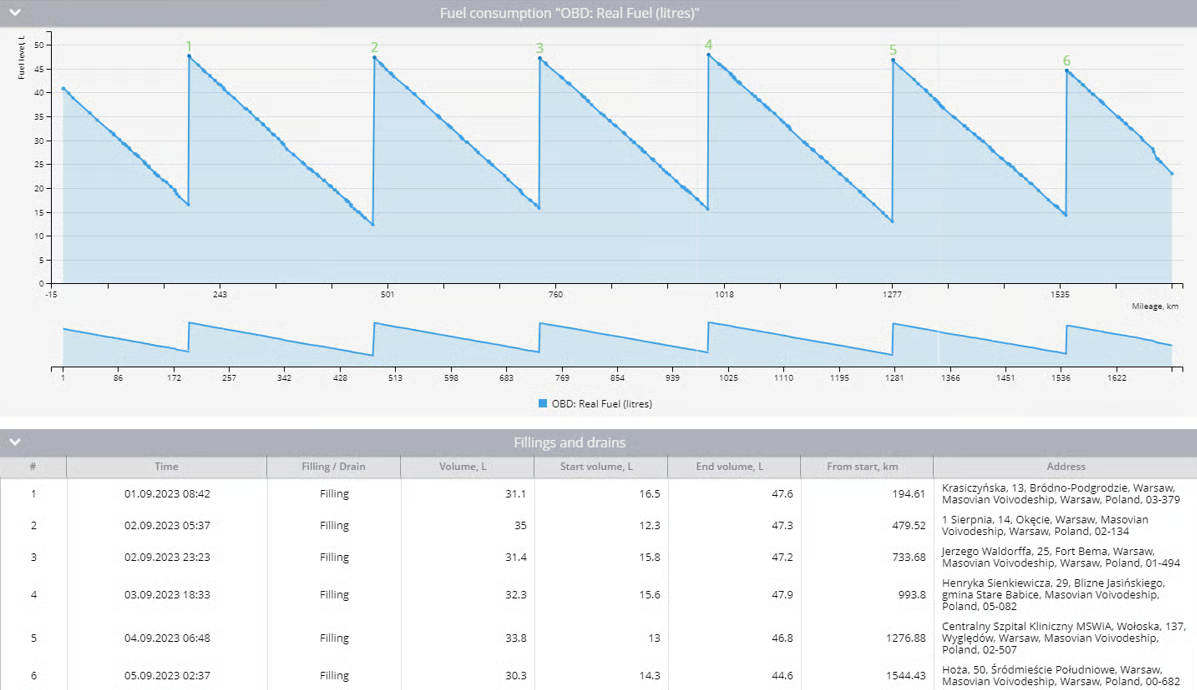Click the end volume value 47.9
The width and height of the screenshot is (1197, 690).
[782, 595]
